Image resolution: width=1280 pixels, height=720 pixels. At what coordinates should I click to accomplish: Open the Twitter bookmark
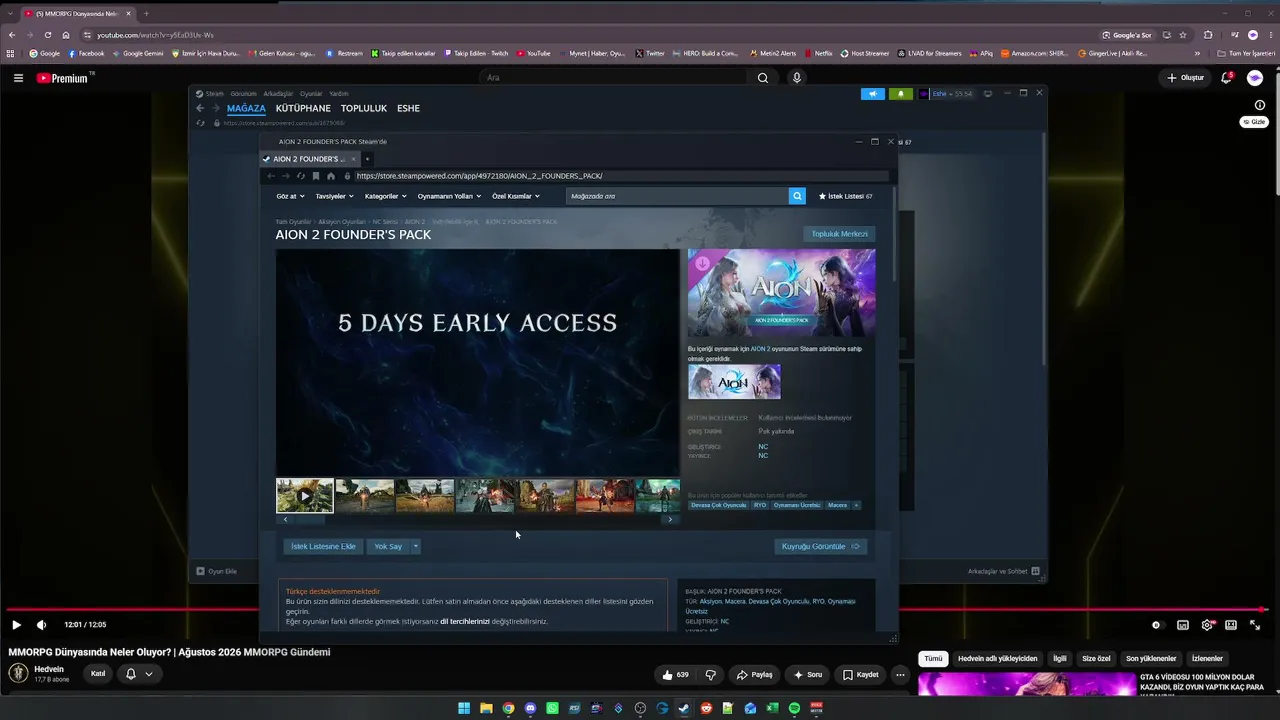(649, 53)
